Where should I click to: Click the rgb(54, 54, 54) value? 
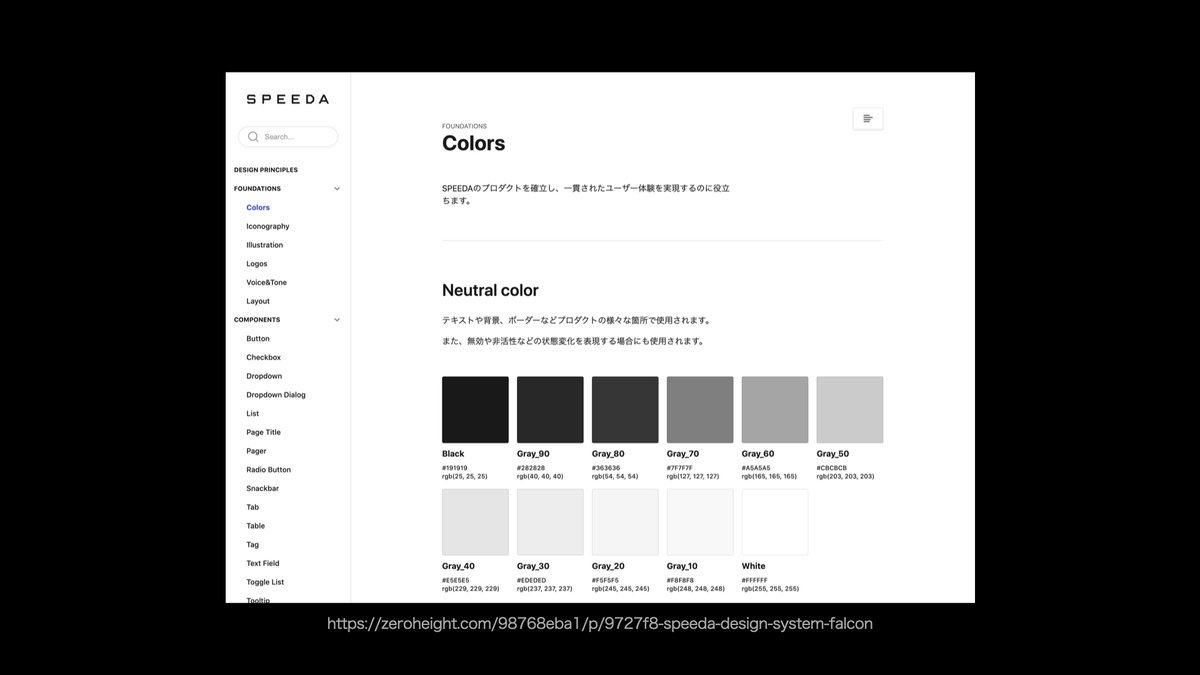coord(615,476)
